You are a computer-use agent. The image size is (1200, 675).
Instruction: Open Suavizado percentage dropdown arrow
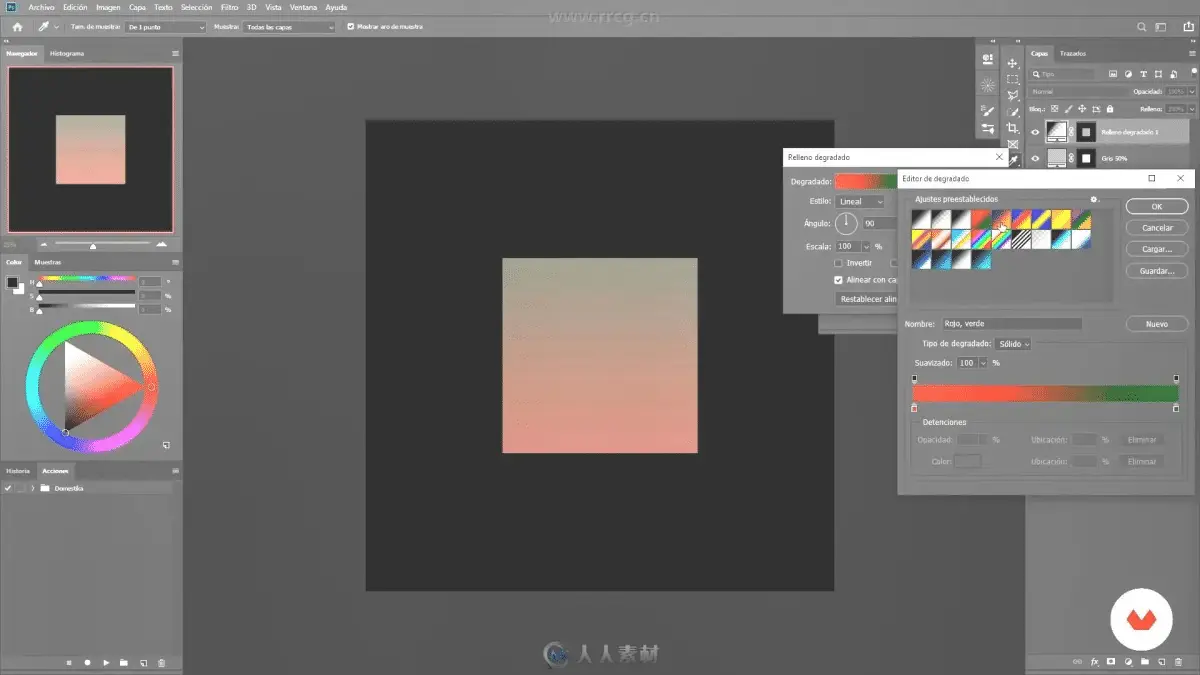[x=983, y=363]
